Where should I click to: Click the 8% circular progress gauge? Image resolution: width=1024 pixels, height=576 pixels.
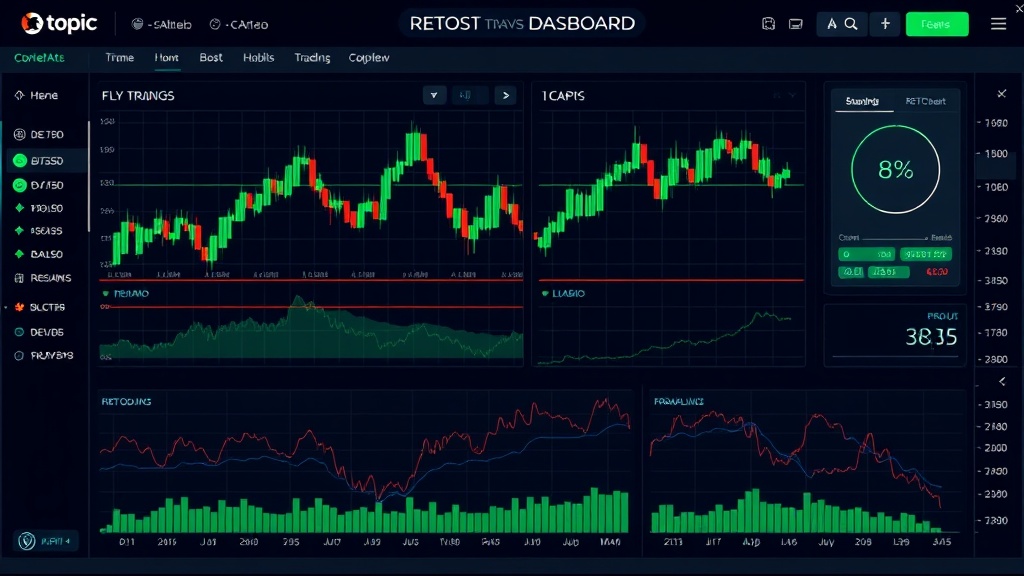click(x=895, y=170)
